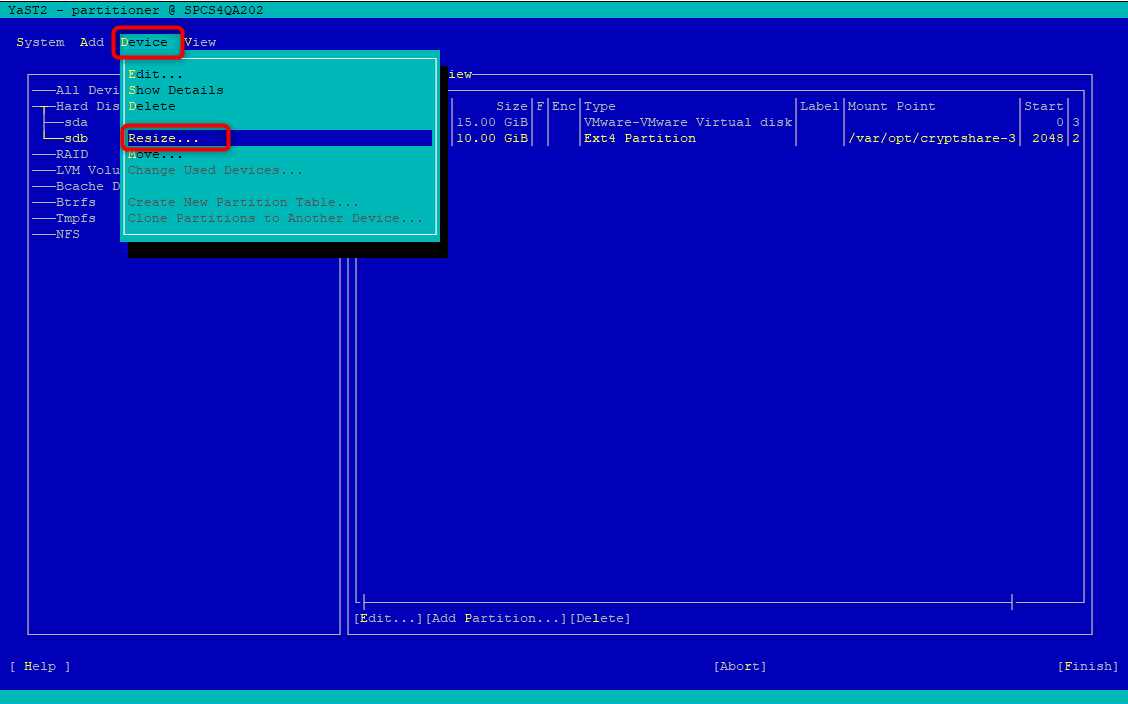
Task: Expand the RAID tree node
Action: pyautogui.click(x=72, y=154)
